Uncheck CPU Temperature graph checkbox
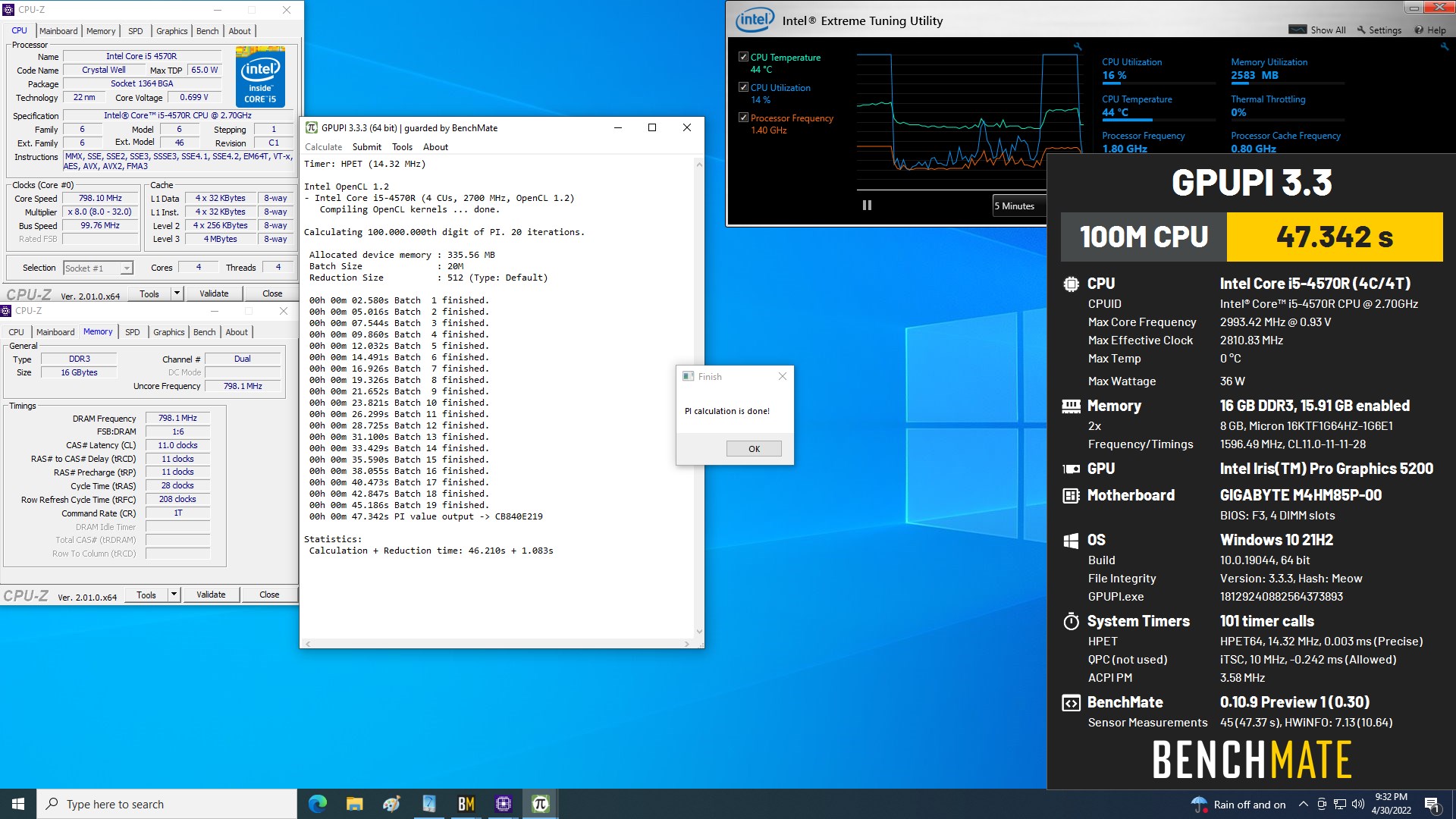This screenshot has height=819, width=1456. 743,57
